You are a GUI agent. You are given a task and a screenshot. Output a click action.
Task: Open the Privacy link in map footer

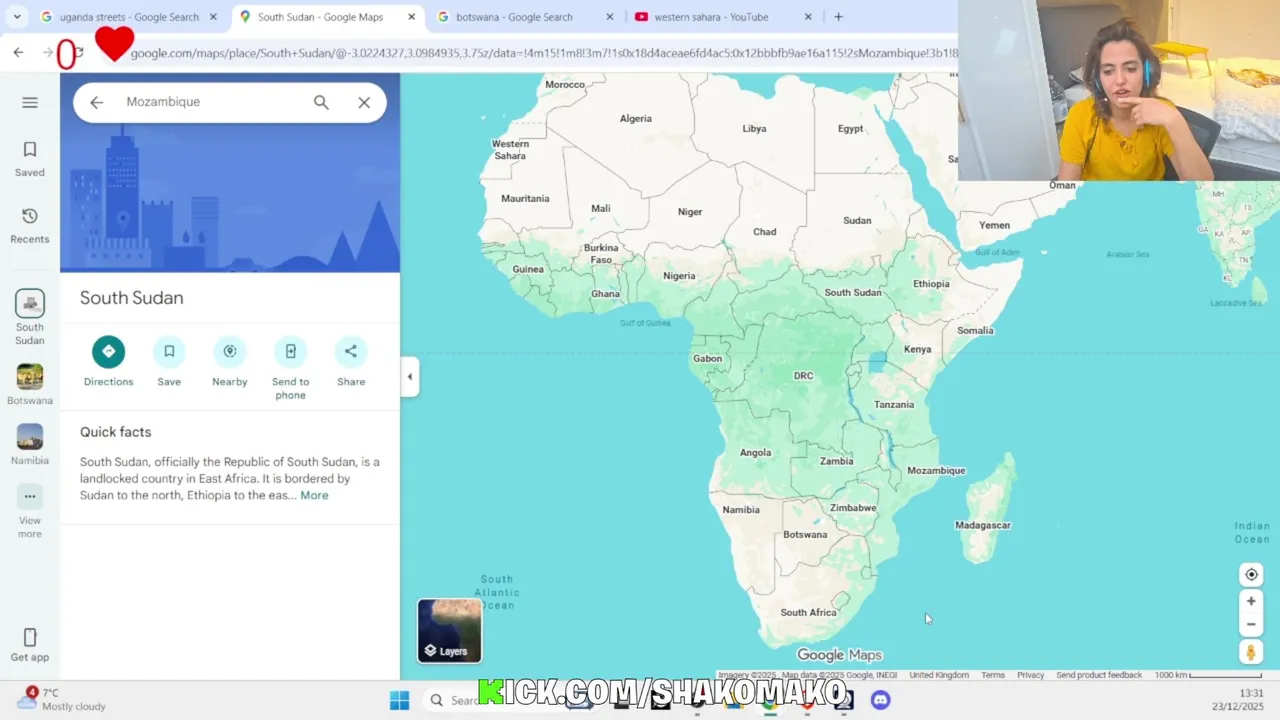click(x=1030, y=675)
